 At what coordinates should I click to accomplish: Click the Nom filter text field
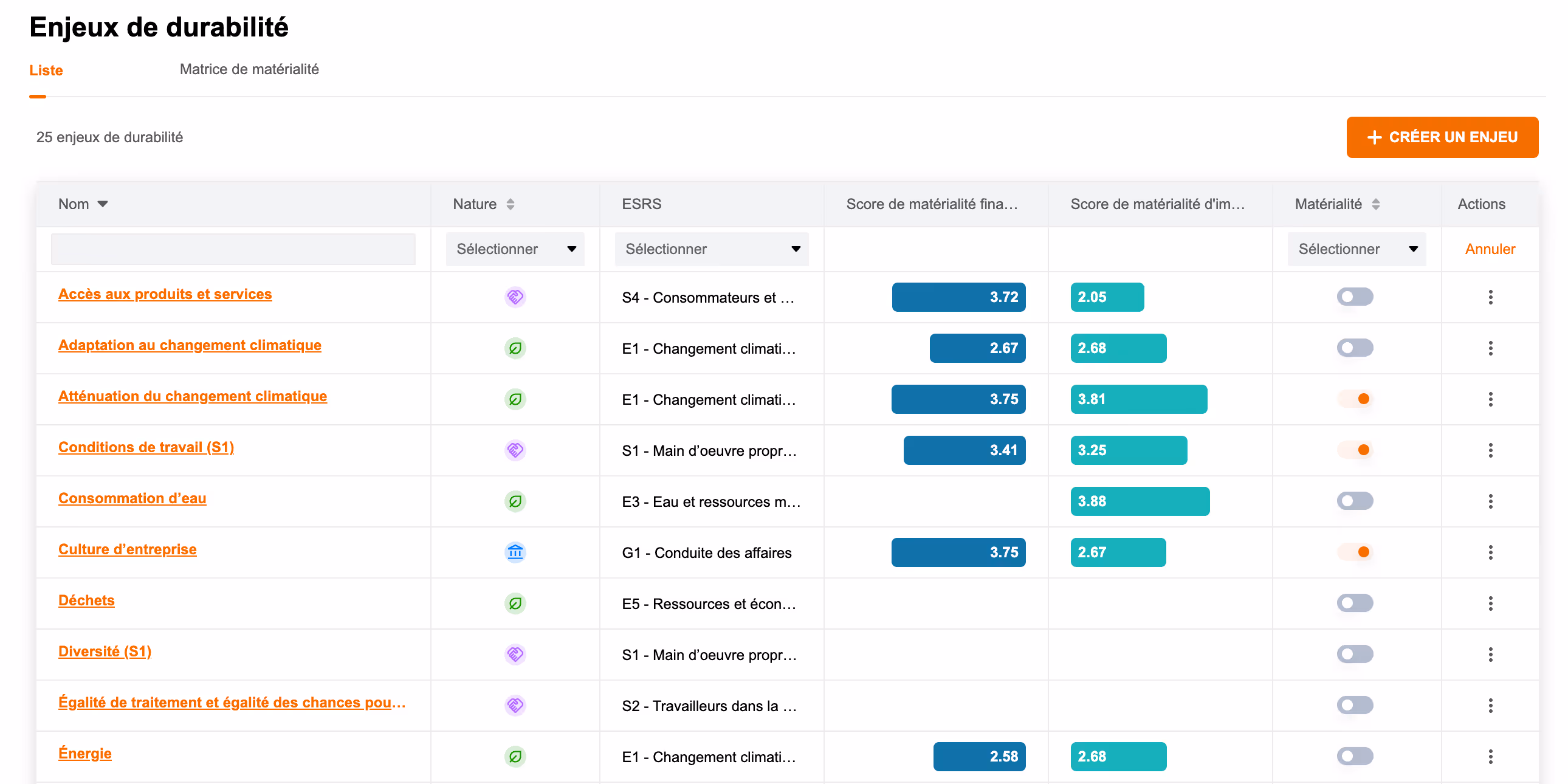click(x=233, y=249)
